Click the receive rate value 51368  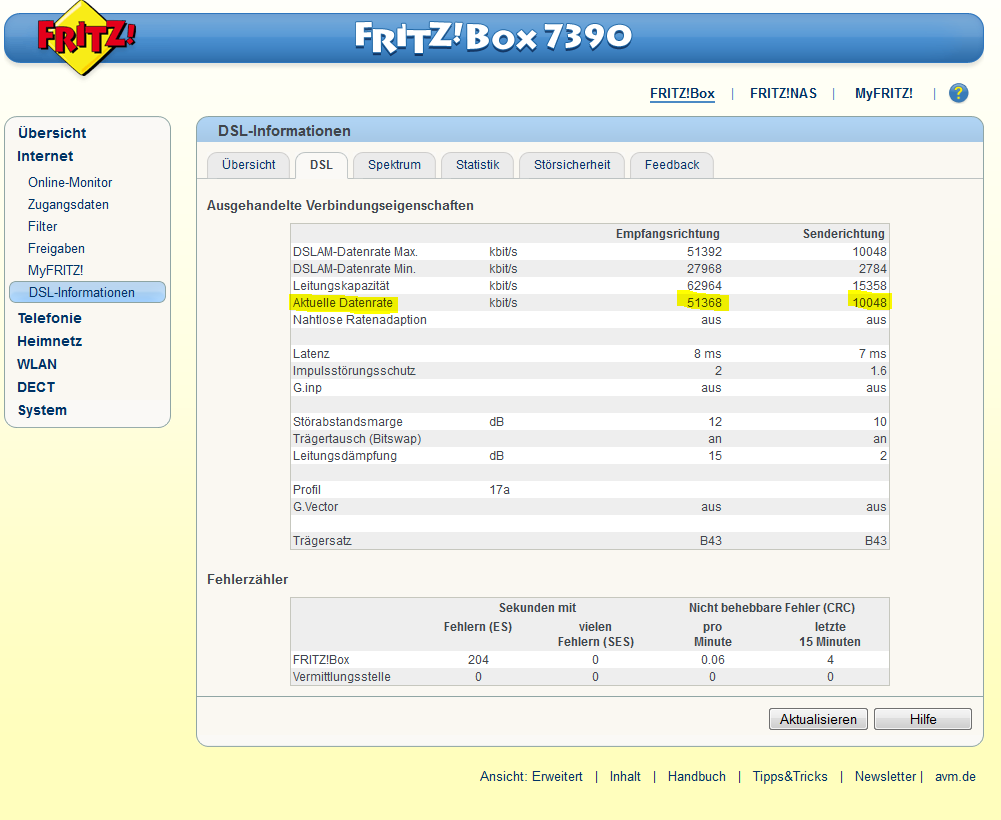(x=704, y=303)
